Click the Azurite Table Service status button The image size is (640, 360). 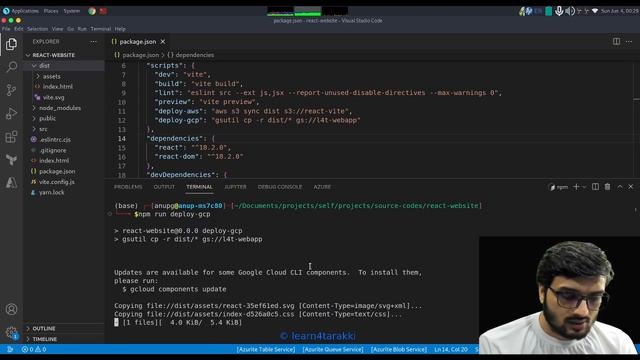pyautogui.click(x=266, y=349)
